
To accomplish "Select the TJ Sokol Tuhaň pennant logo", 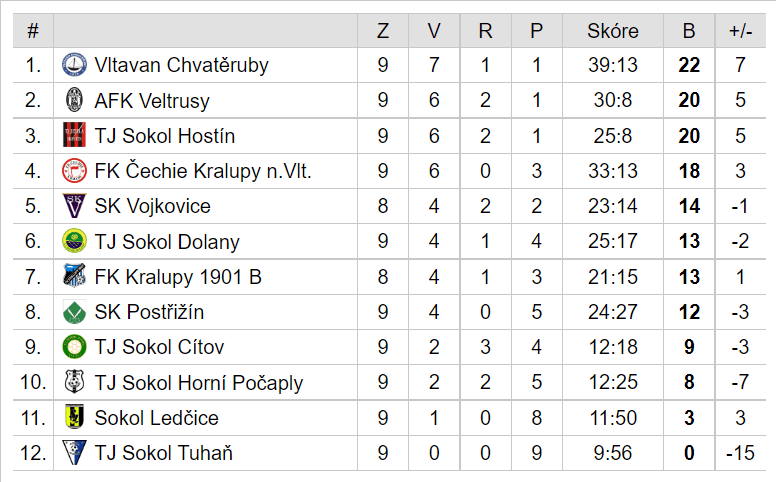I will click(x=74, y=453).
